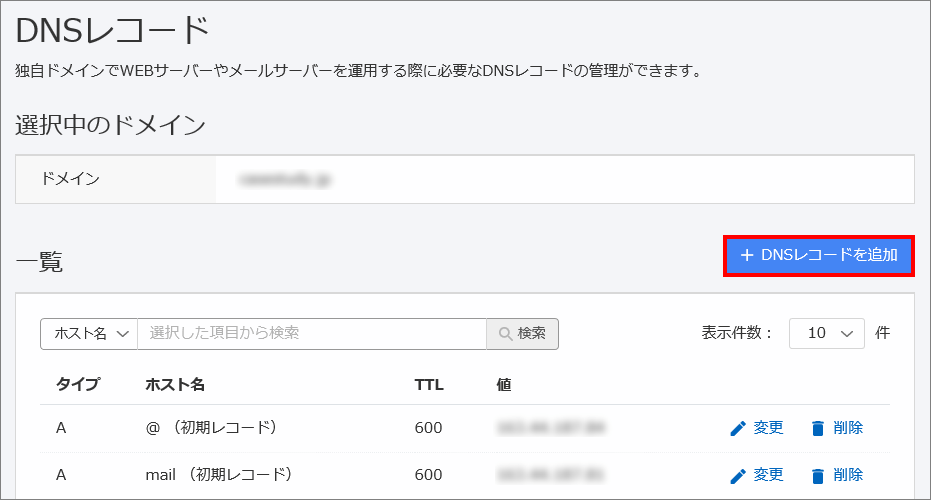
Task: Click the trash icon for the mail record
Action: pos(818,476)
